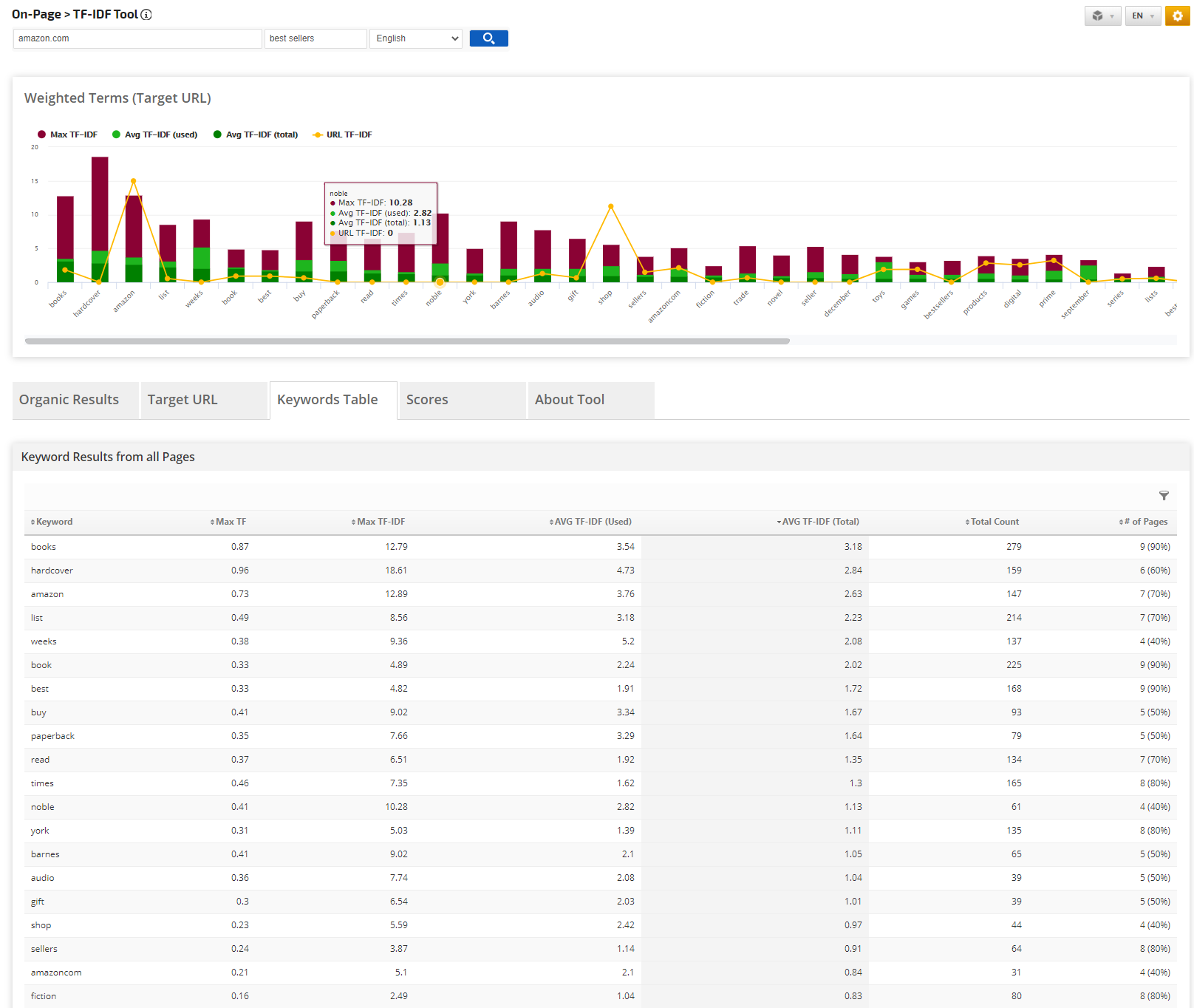The width and height of the screenshot is (1194, 1008).
Task: Sort by AVG TF-IDF (Total) header
Action: (819, 522)
